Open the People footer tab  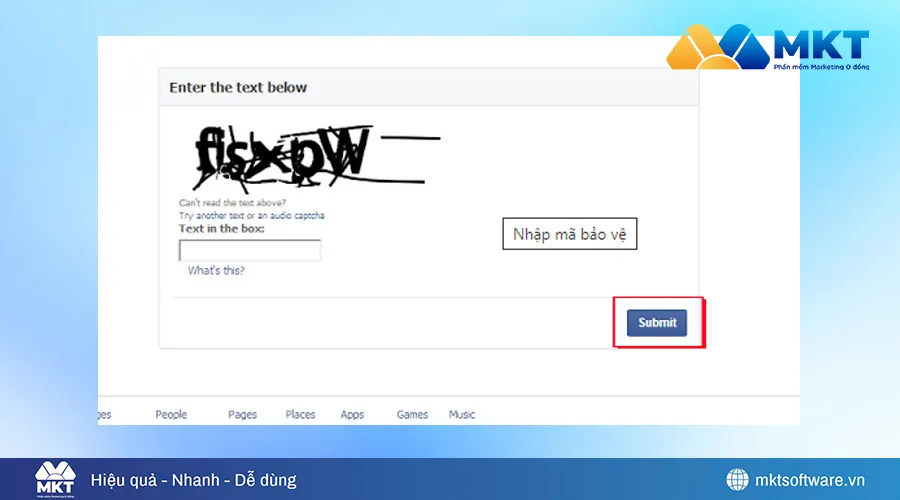(171, 414)
